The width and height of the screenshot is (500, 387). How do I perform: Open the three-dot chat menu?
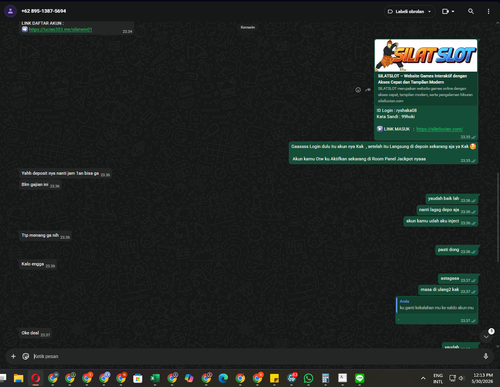click(x=488, y=11)
